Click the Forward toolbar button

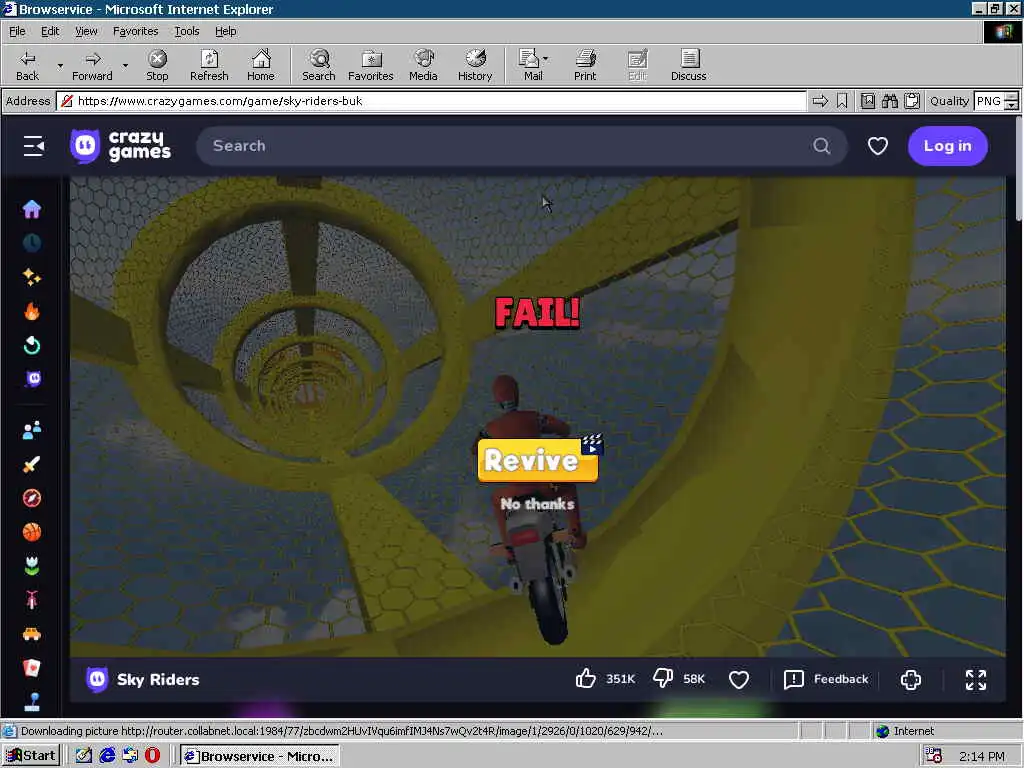(x=92, y=65)
